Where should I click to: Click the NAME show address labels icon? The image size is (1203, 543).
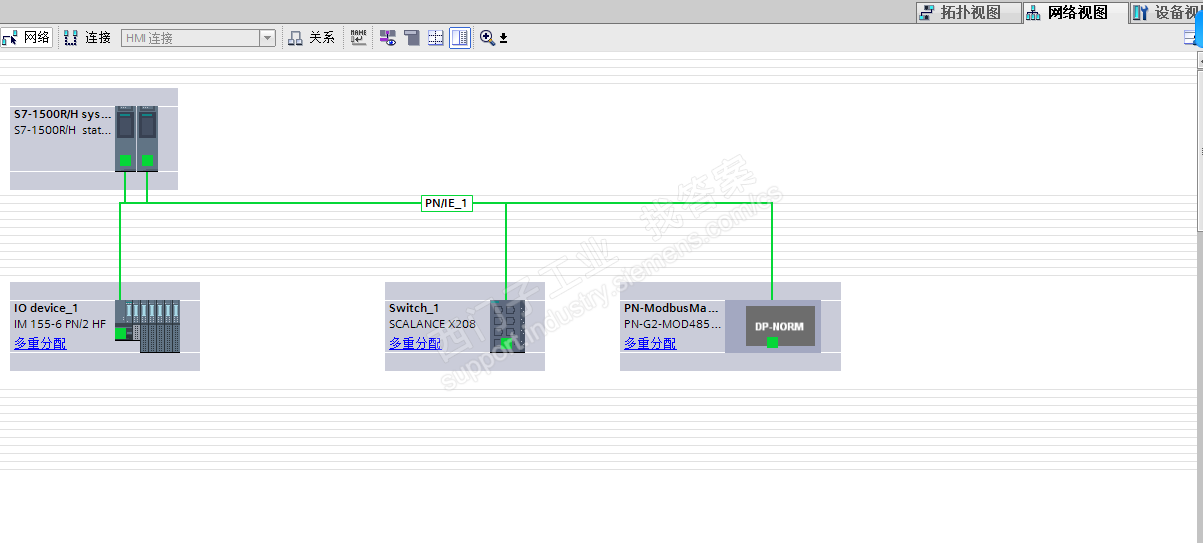(359, 38)
